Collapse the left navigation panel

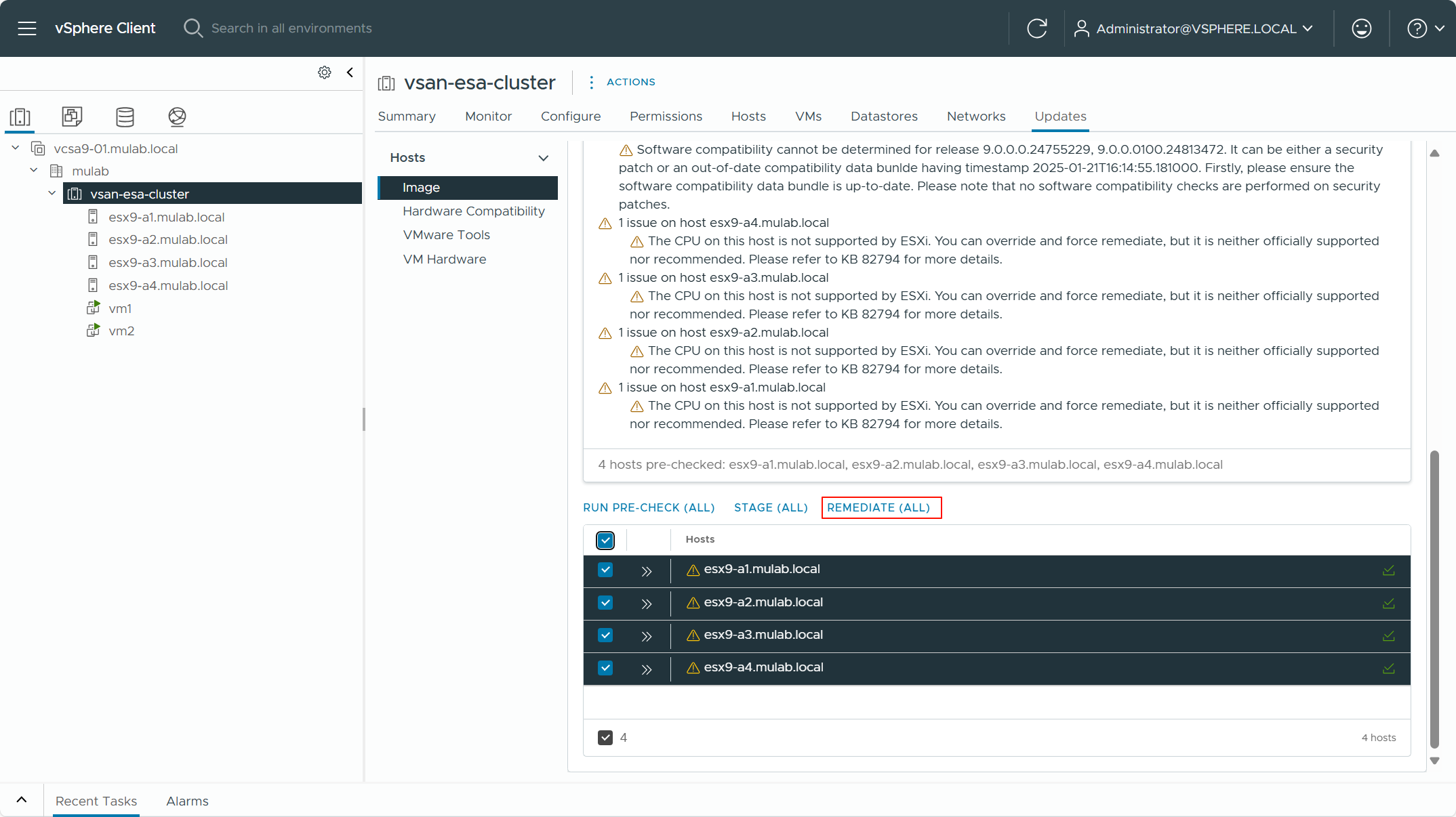coord(350,72)
